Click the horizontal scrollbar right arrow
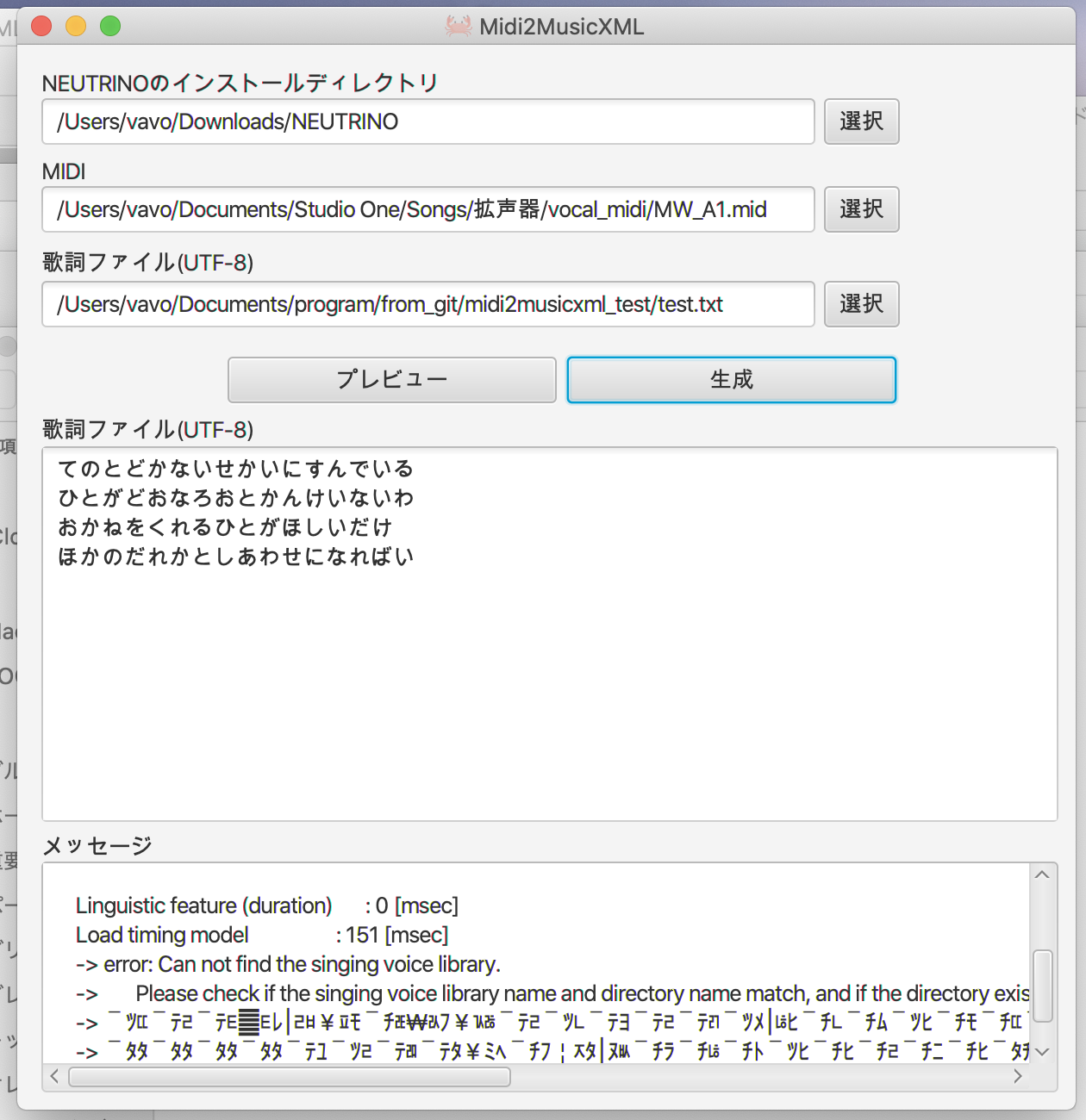Viewport: 1086px width, 1120px height. point(1018,1076)
